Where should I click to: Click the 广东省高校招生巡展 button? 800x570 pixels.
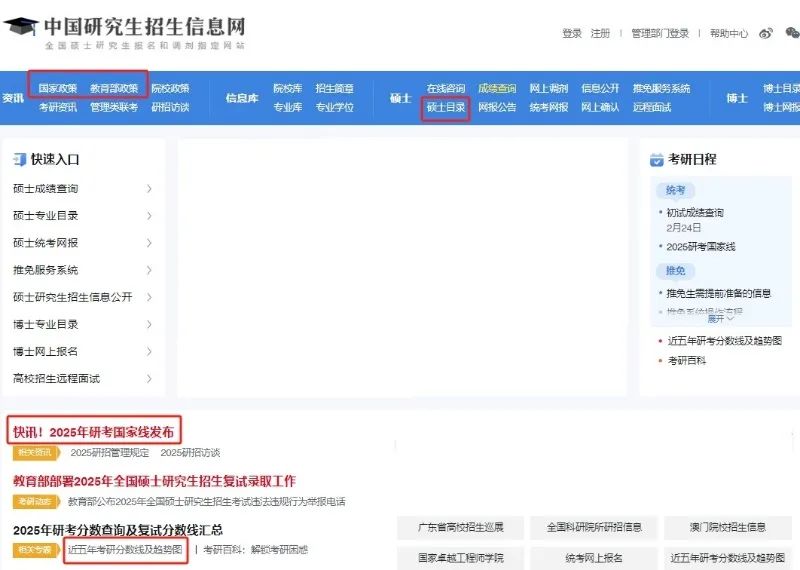coord(461,527)
